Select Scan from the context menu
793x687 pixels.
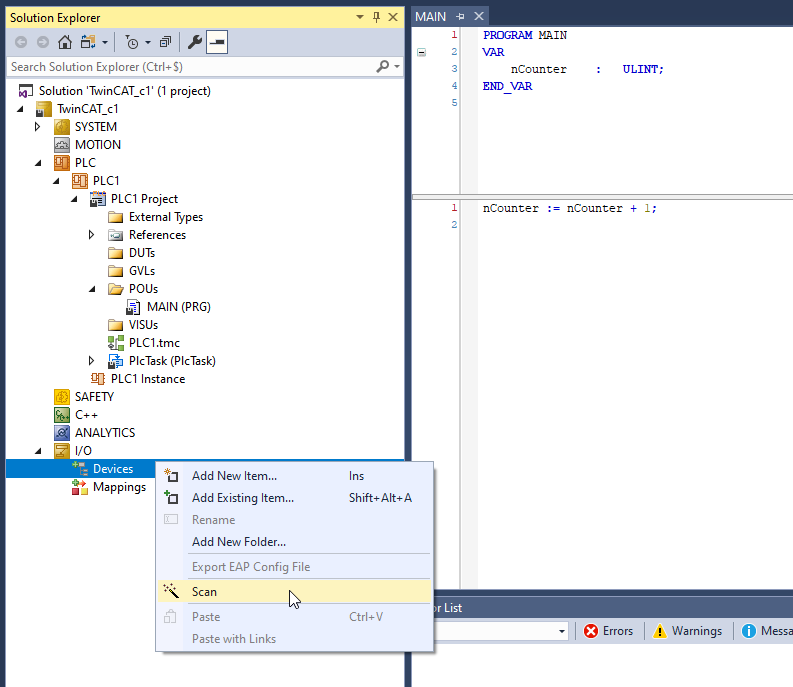pyautogui.click(x=204, y=591)
